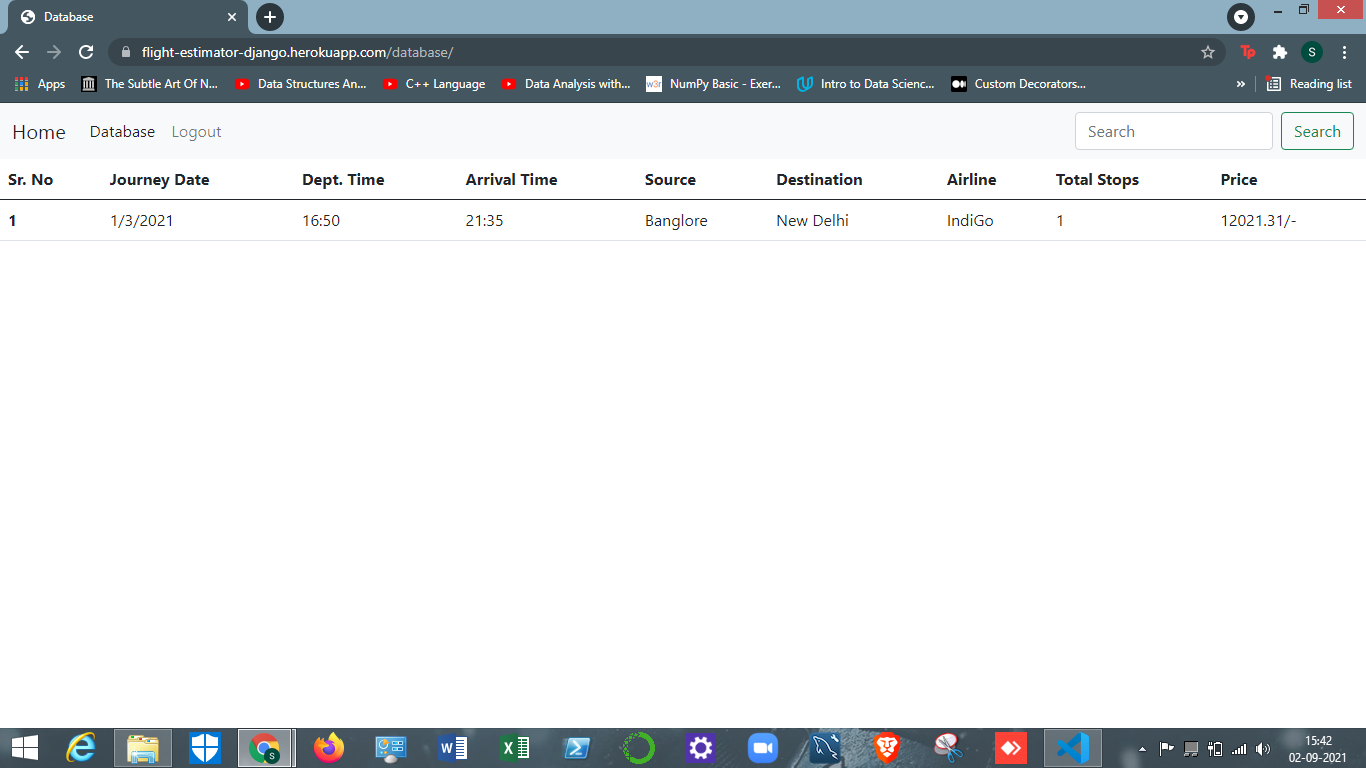Click the green Search button

click(1317, 131)
